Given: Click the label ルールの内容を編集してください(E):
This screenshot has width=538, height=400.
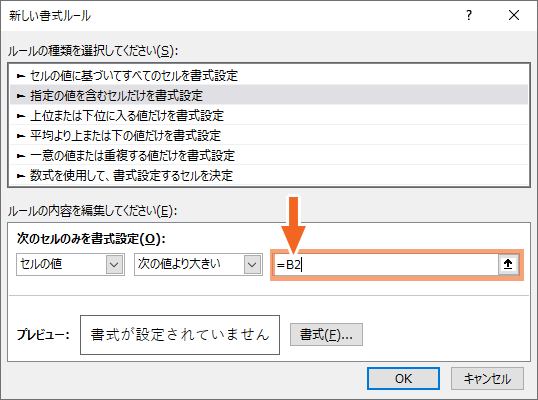Looking at the screenshot, I should (92, 211).
